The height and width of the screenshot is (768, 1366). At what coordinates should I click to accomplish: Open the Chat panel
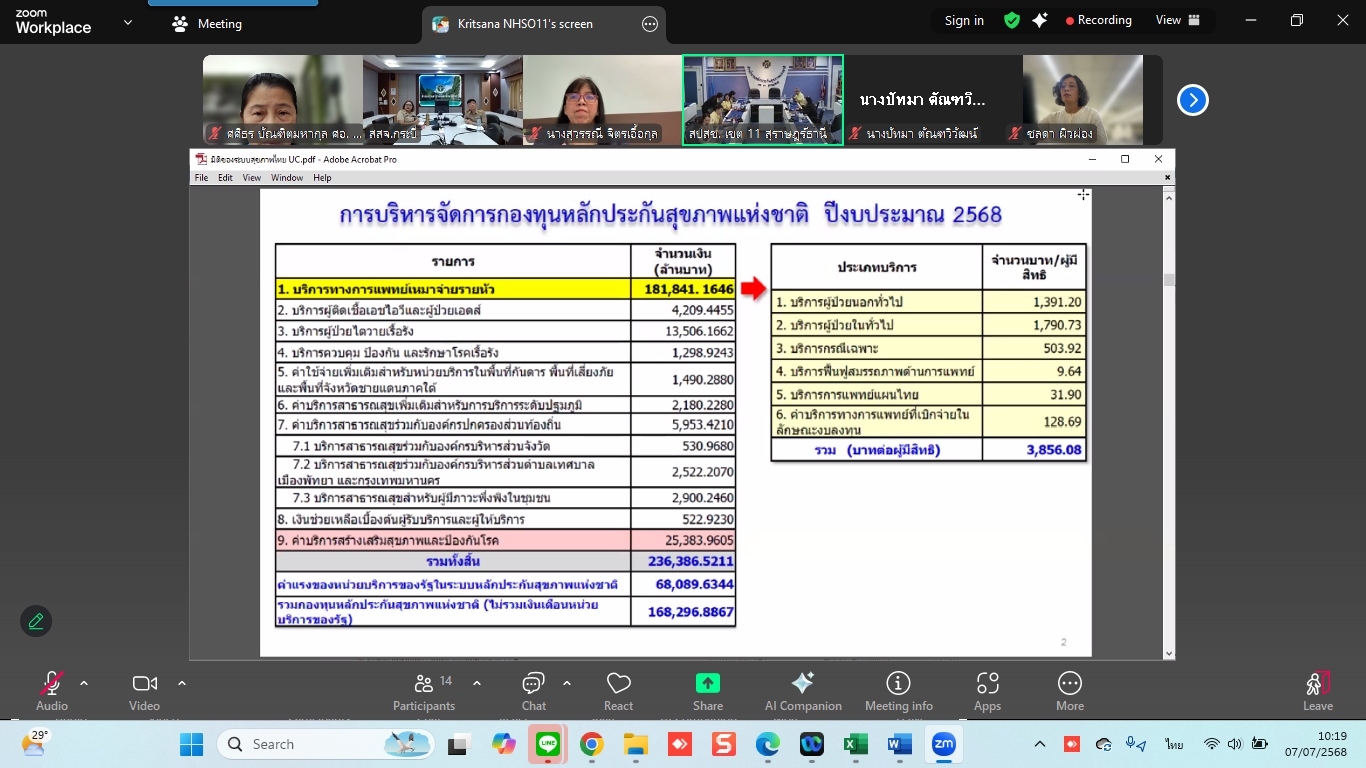[x=533, y=691]
